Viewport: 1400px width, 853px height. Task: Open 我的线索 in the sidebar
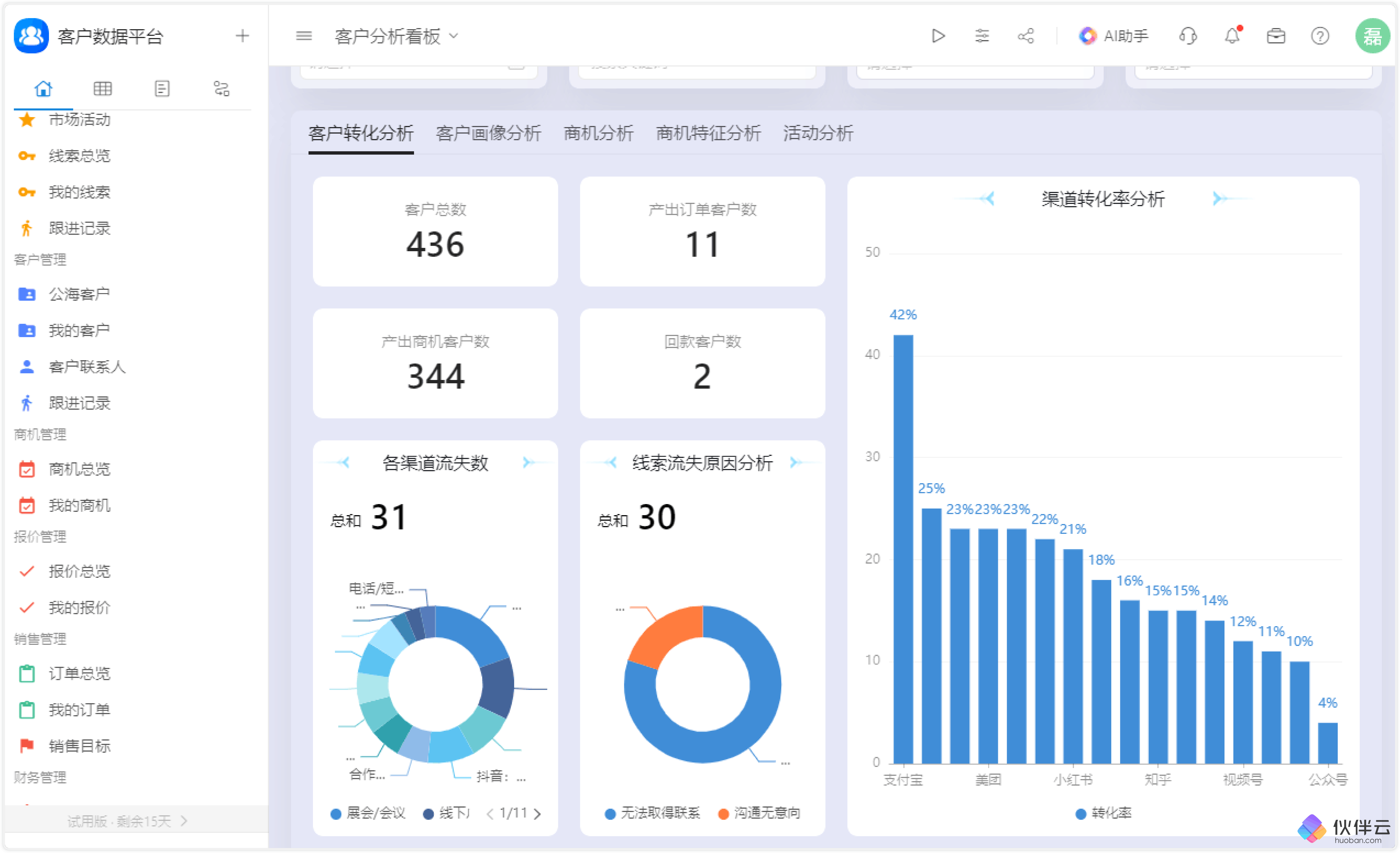click(x=80, y=192)
